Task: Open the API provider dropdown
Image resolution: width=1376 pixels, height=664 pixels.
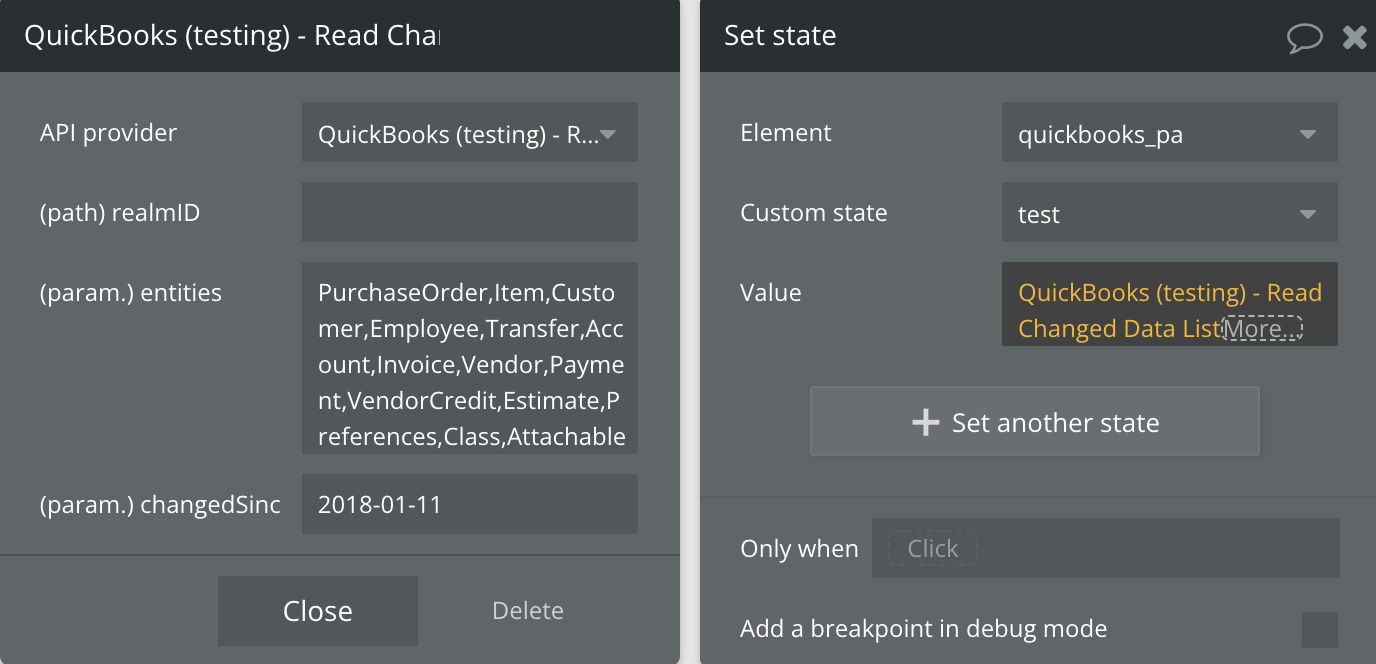Action: pyautogui.click(x=470, y=133)
